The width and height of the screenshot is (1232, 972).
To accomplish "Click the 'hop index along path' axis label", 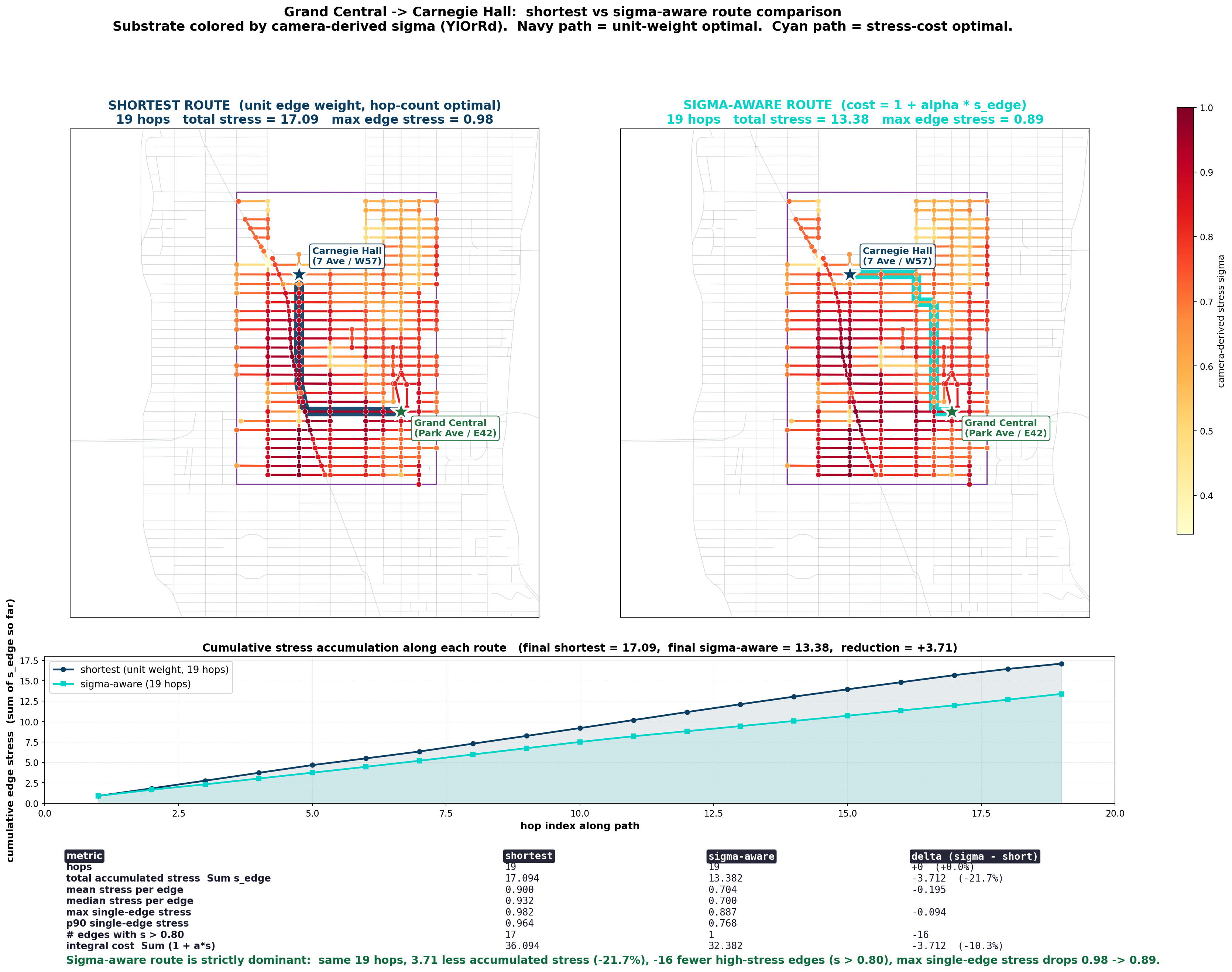I will click(579, 826).
